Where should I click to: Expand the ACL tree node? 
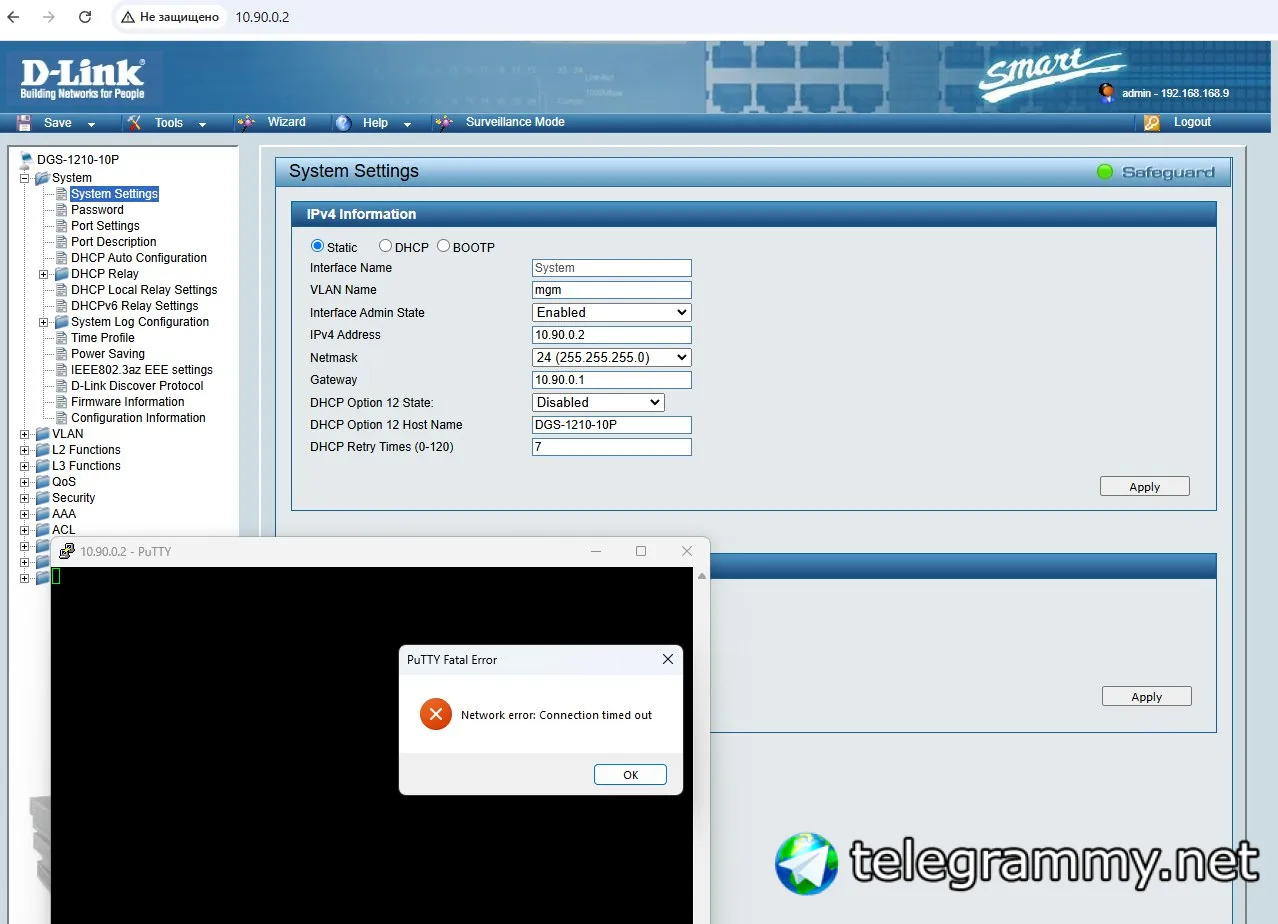coord(25,530)
